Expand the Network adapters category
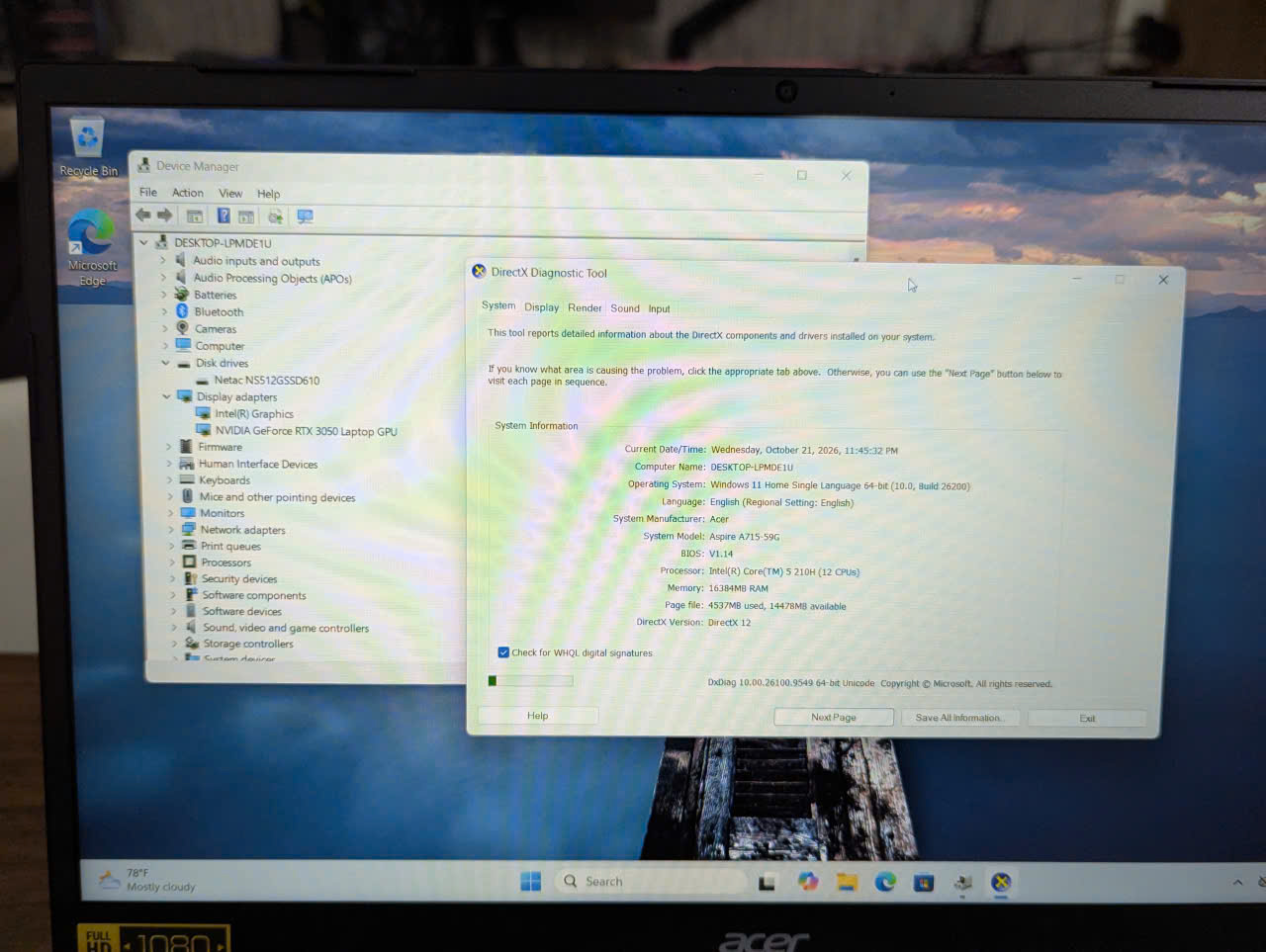Viewport: 1266px width, 952px height. point(170,530)
